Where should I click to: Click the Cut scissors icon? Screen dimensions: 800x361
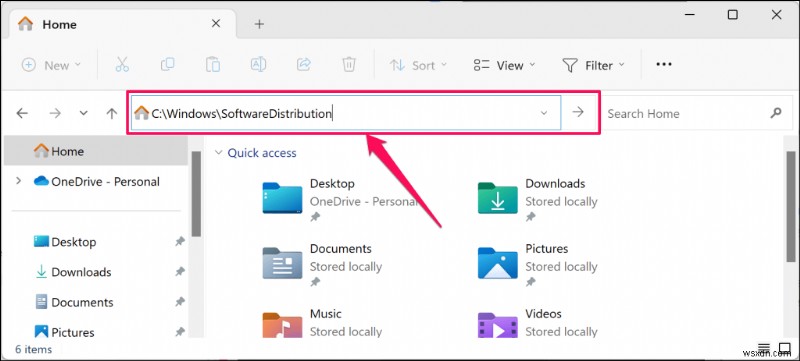122,65
